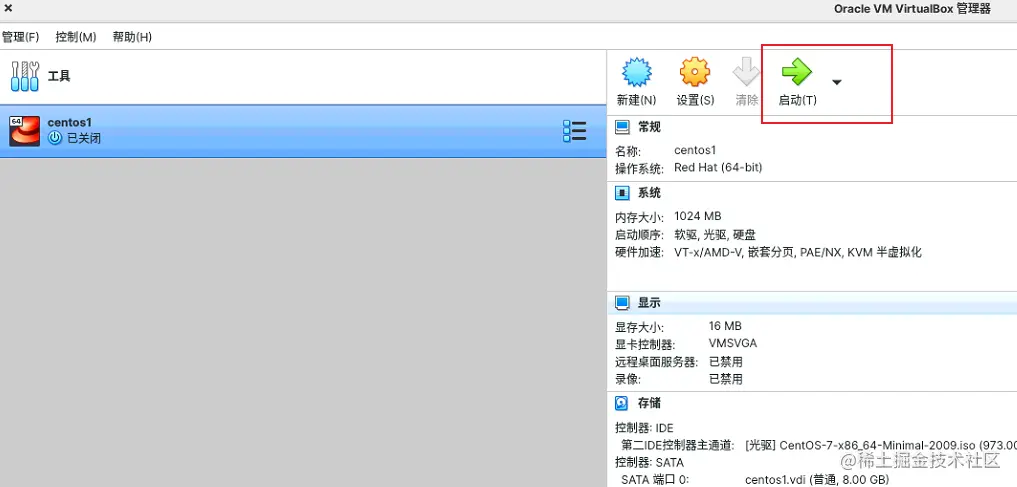
Task: Expand the Start button dropdown arrow
Action: (x=837, y=82)
